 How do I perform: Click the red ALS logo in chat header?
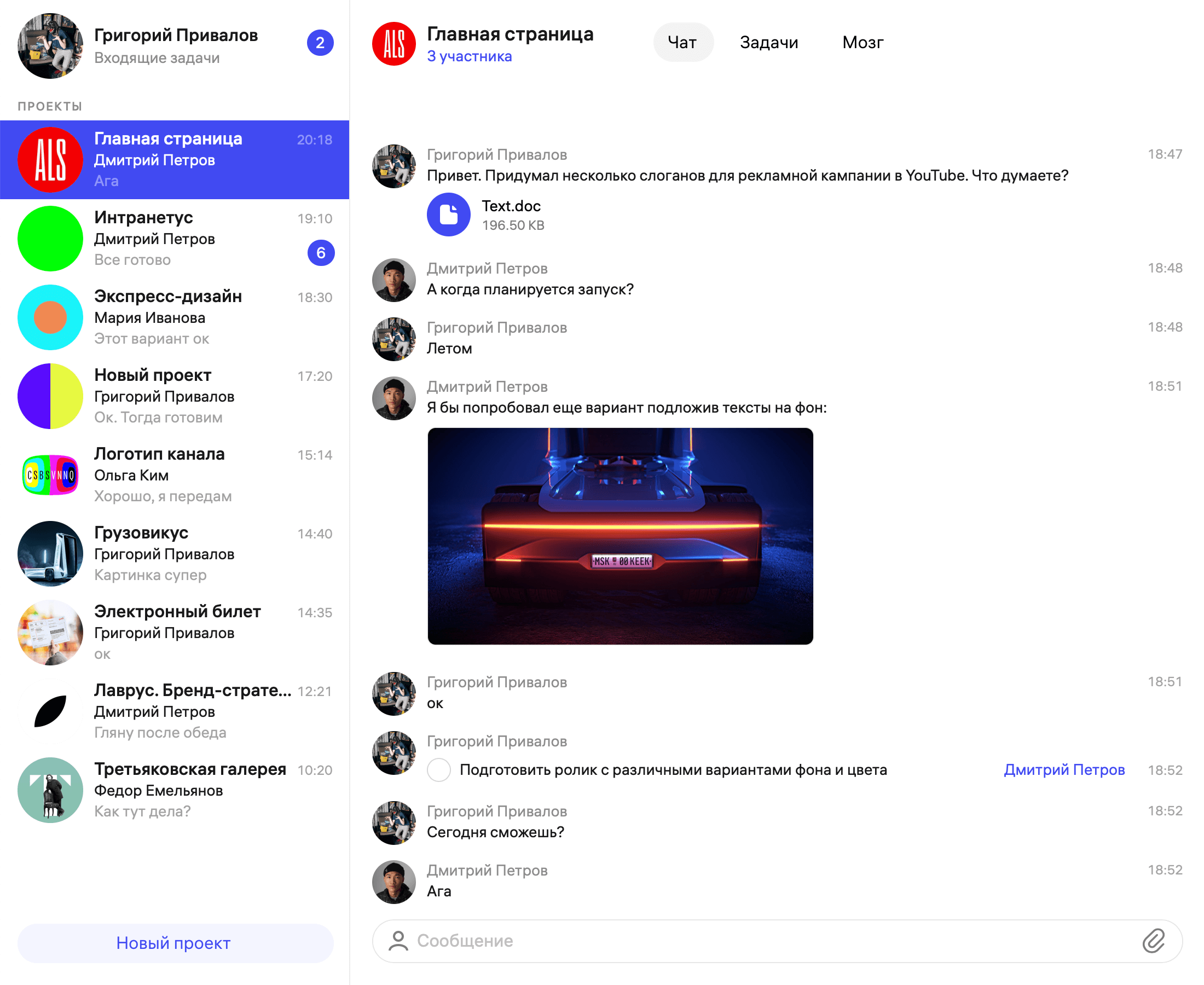point(394,44)
